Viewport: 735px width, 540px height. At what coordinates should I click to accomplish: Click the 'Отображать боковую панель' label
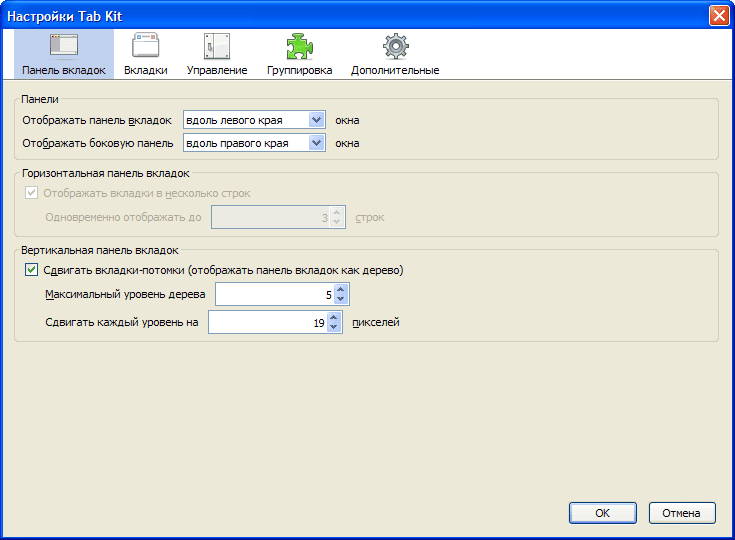98,143
